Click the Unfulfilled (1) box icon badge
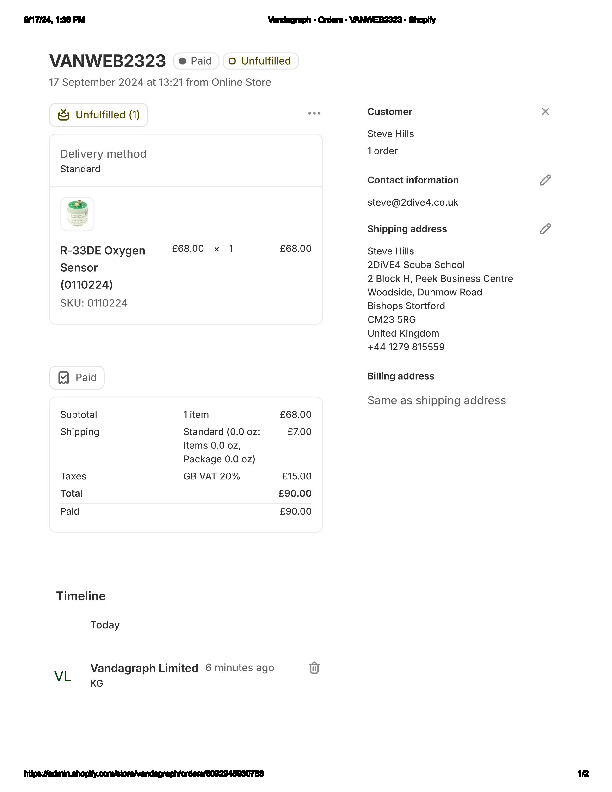The width and height of the screenshot is (612, 792). click(64, 115)
